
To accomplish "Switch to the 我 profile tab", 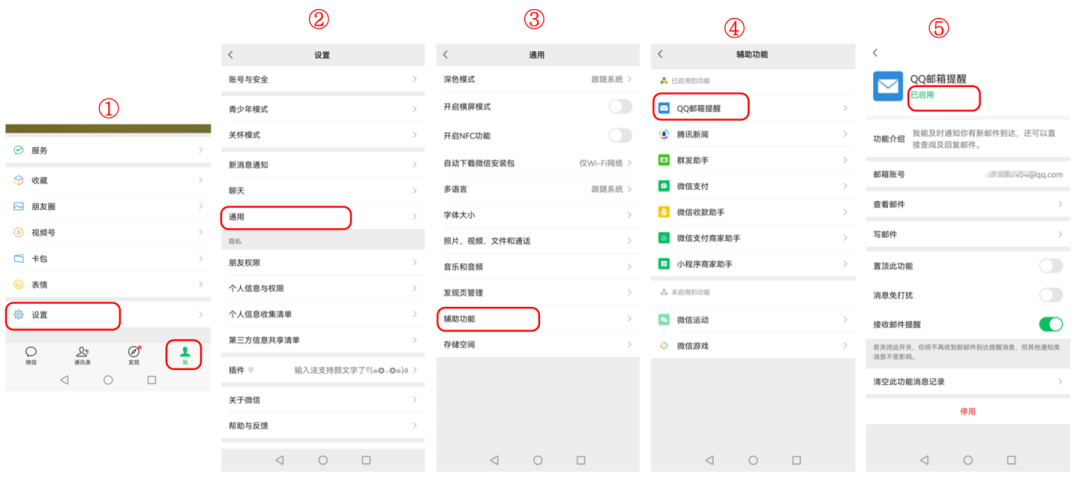I will pyautogui.click(x=185, y=355).
